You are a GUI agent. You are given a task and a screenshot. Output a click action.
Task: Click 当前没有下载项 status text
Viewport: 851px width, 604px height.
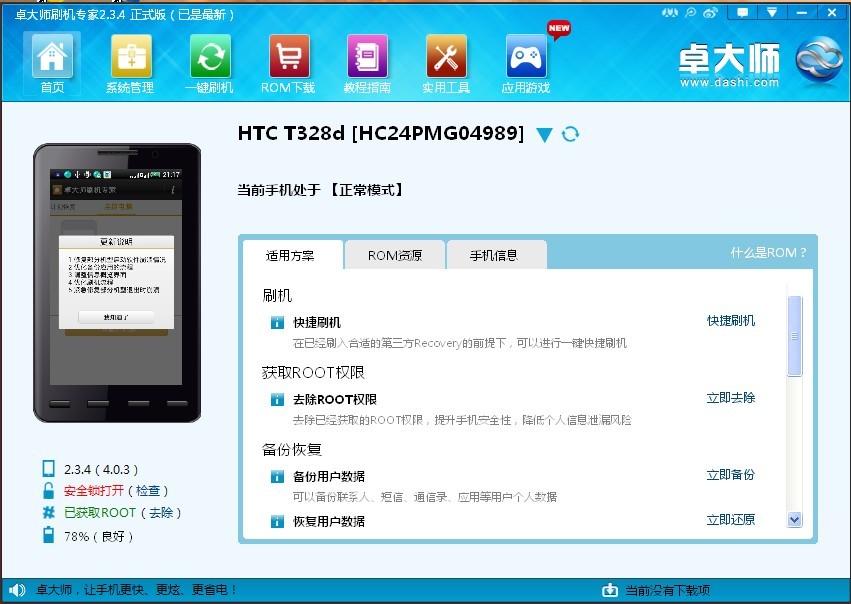[668, 590]
